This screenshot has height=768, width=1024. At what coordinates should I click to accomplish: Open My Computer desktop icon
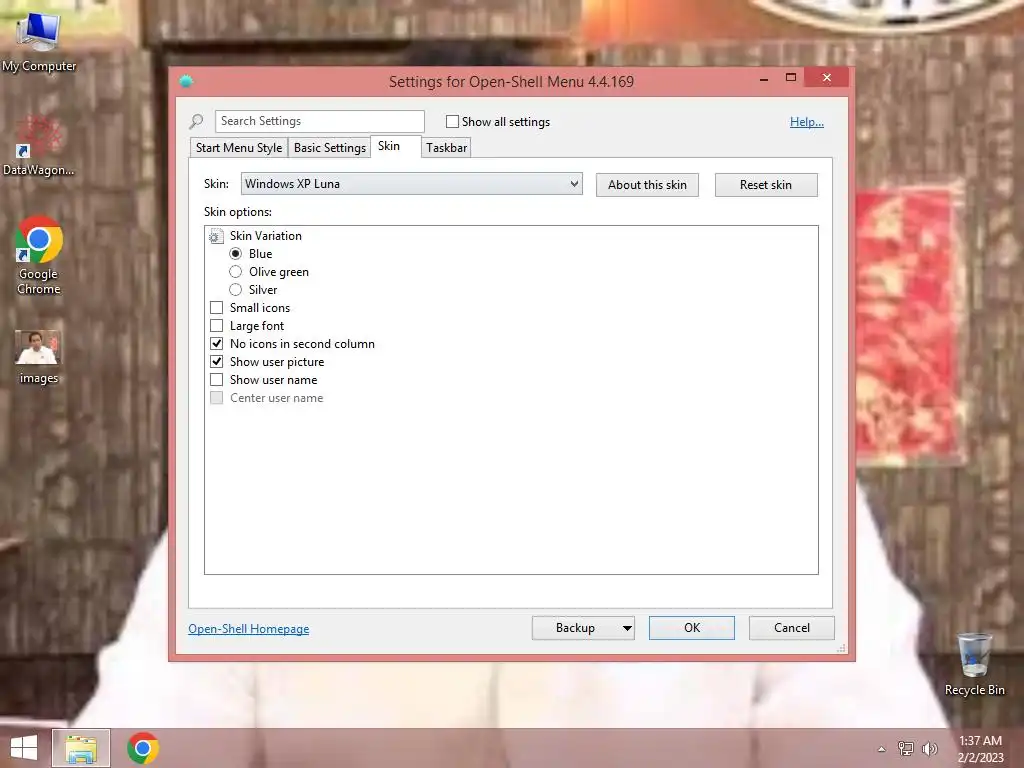(x=39, y=42)
